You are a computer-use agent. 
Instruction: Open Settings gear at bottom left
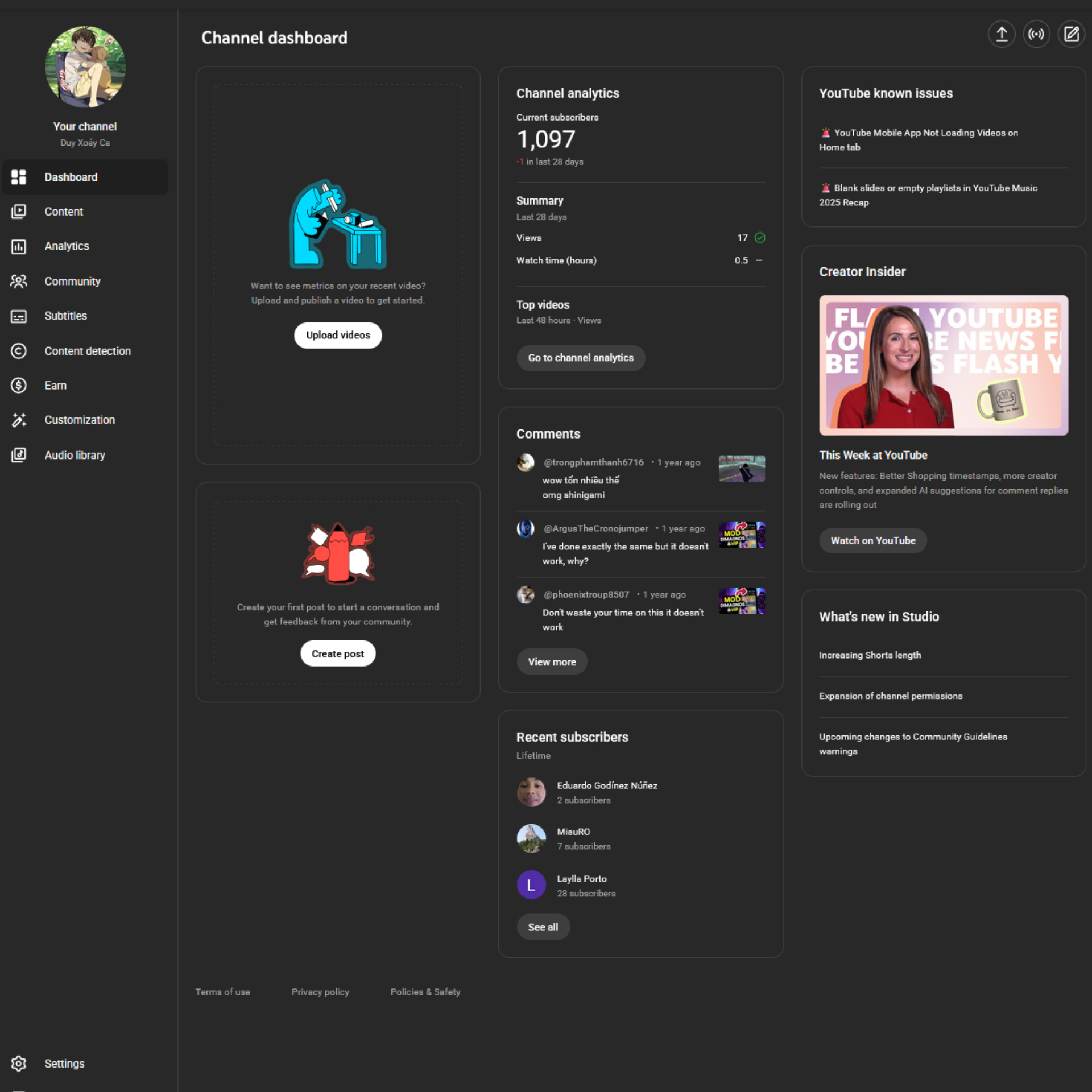point(19,1063)
